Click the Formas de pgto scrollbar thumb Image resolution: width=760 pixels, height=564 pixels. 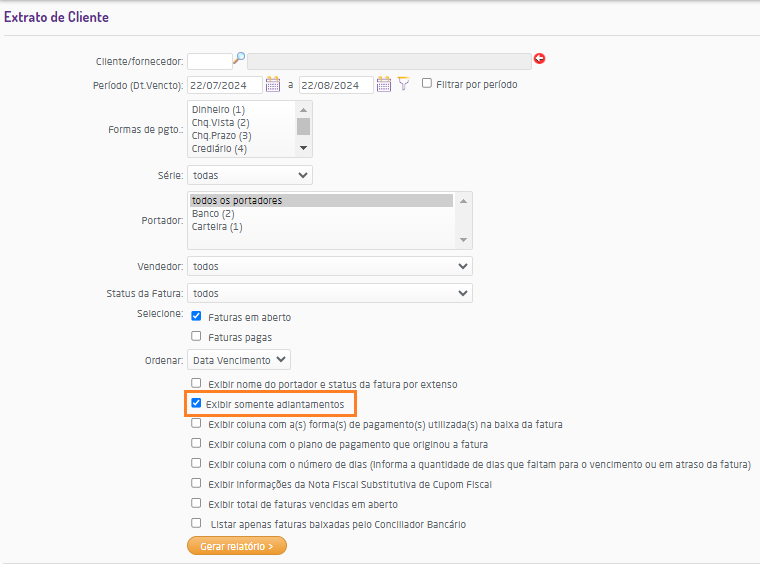[x=304, y=126]
